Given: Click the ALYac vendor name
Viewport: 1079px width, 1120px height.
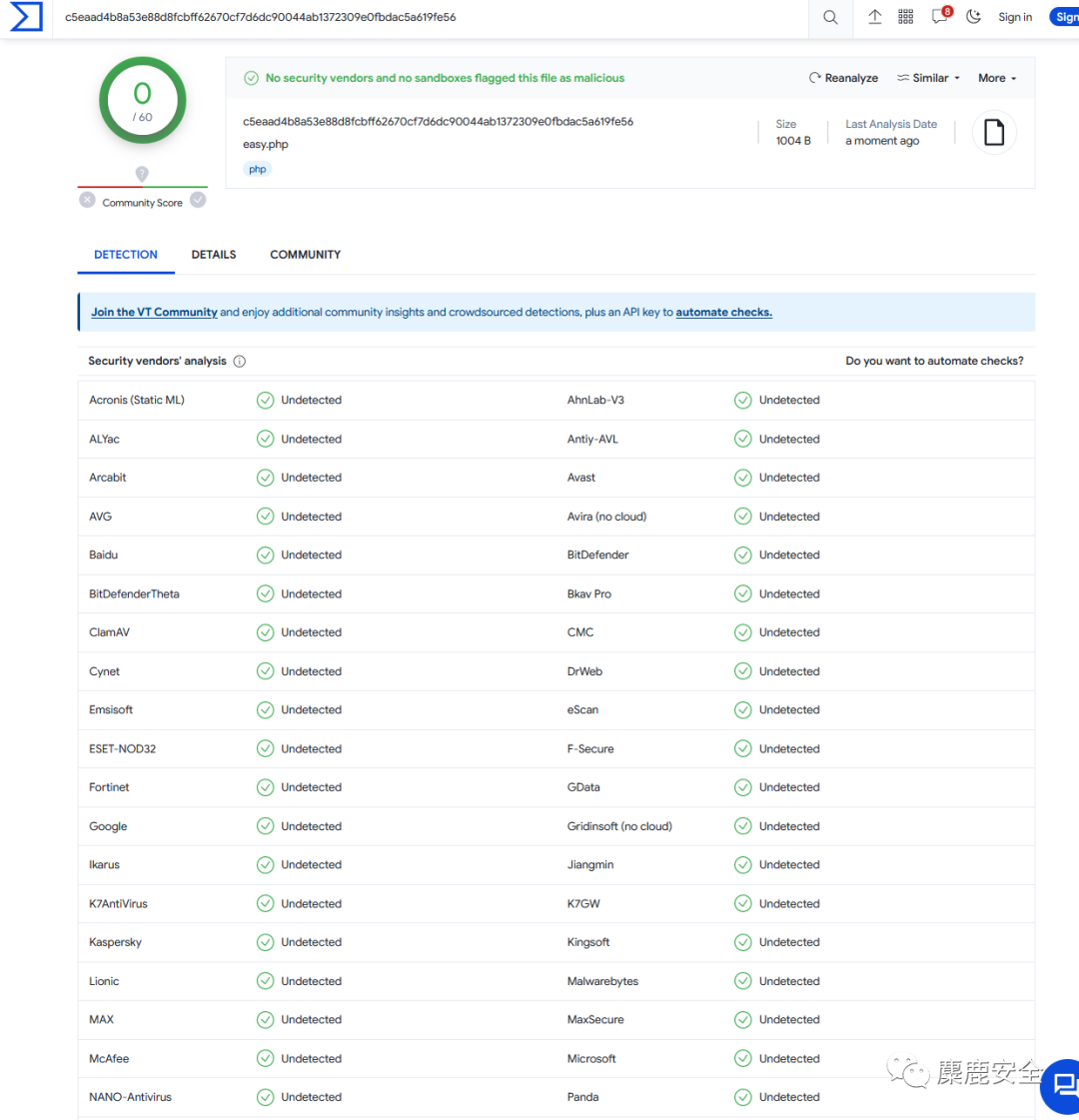Looking at the screenshot, I should coord(104,439).
